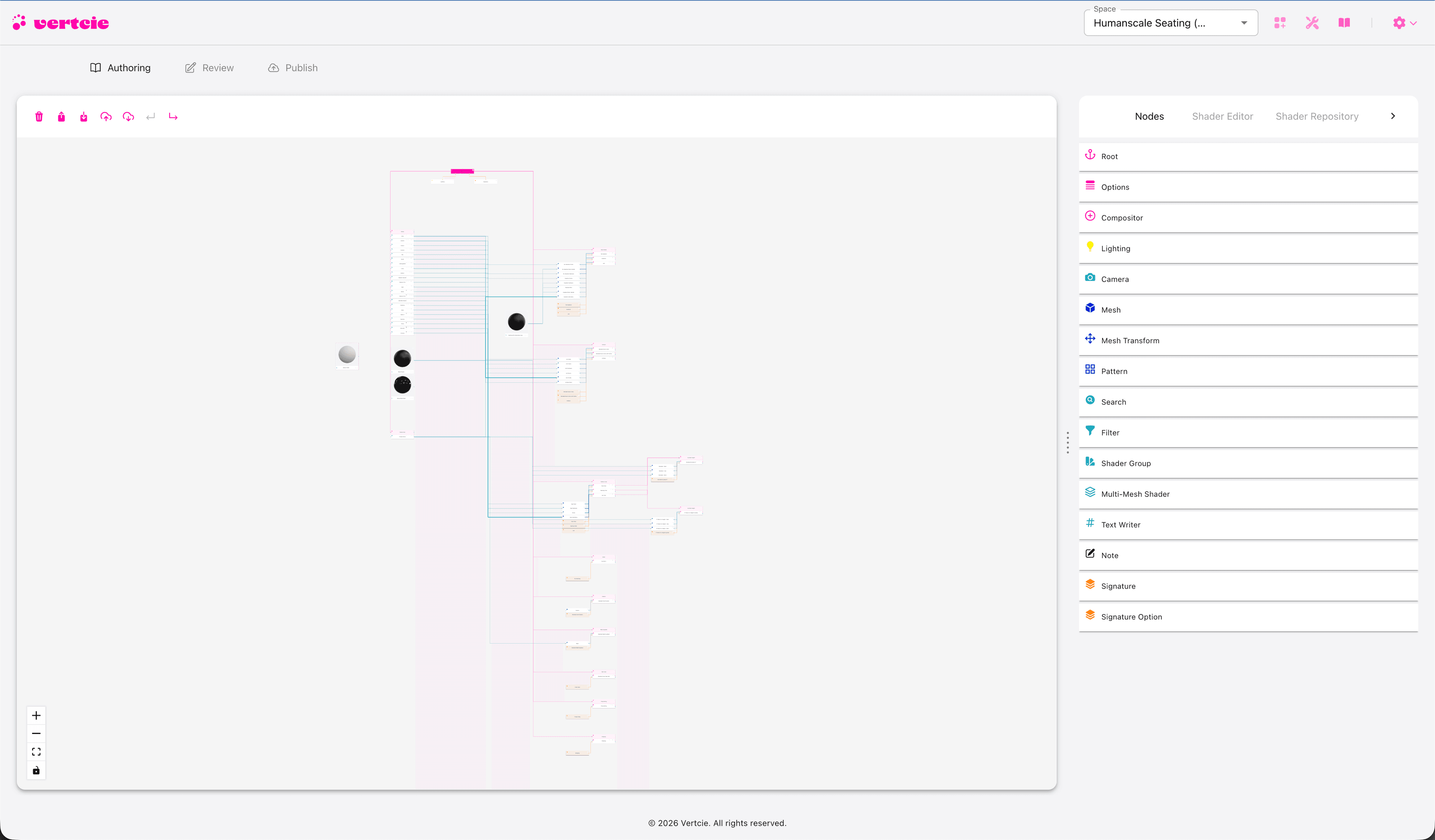Open the Space dropdown Humanscale Seating
This screenshot has height=840, width=1435.
[x=1171, y=23]
